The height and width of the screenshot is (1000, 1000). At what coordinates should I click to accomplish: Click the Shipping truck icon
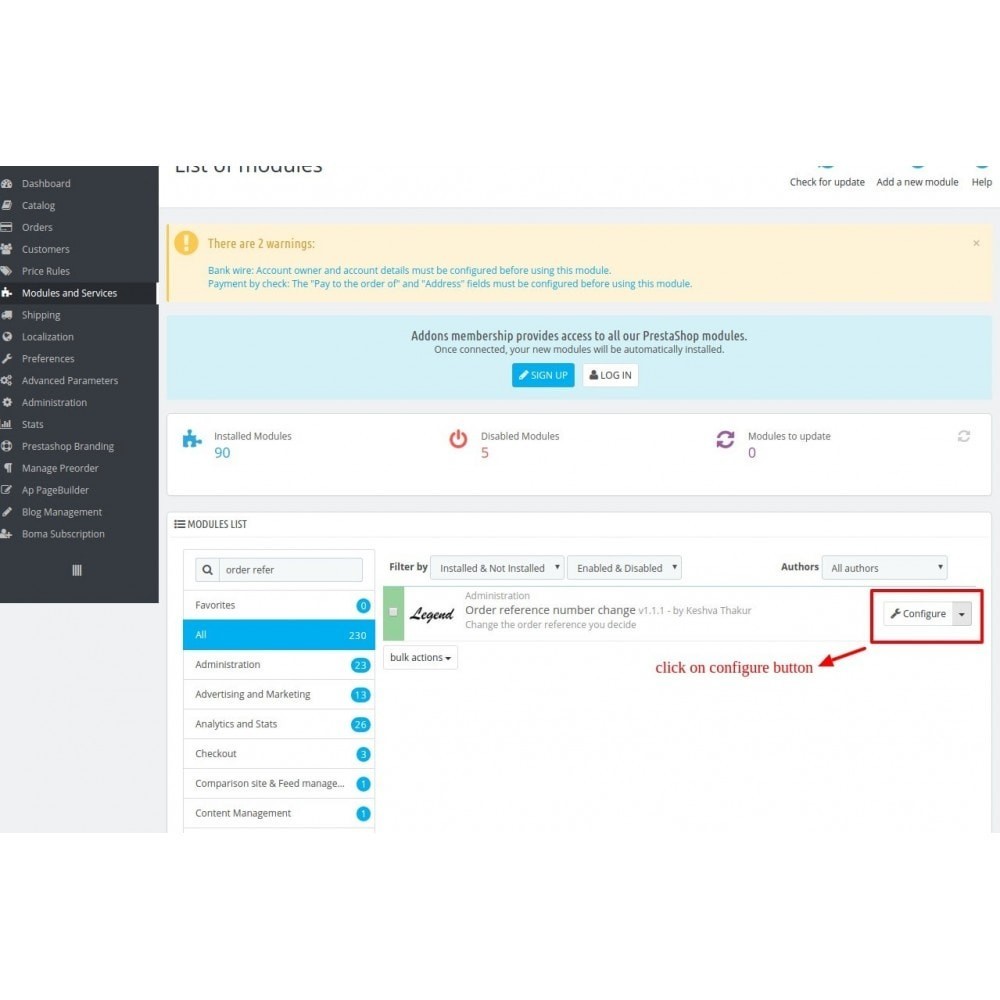click(7, 315)
